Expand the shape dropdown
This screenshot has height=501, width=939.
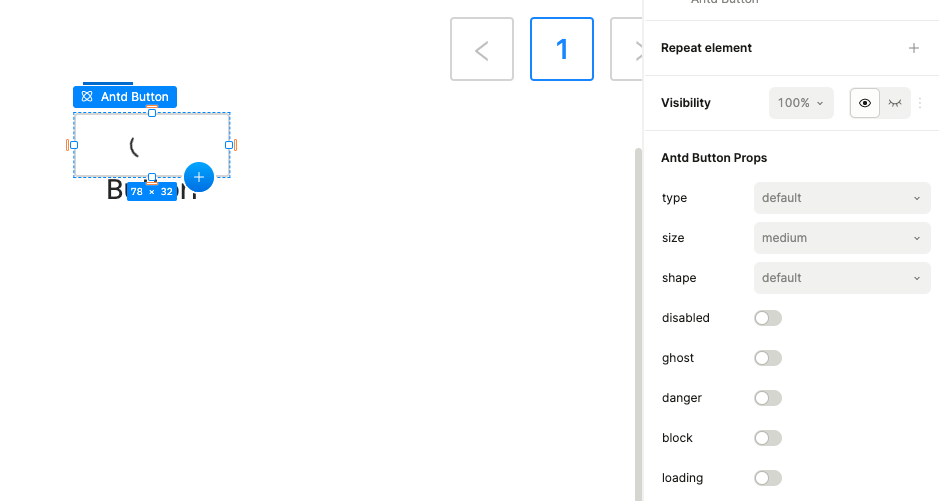[842, 278]
